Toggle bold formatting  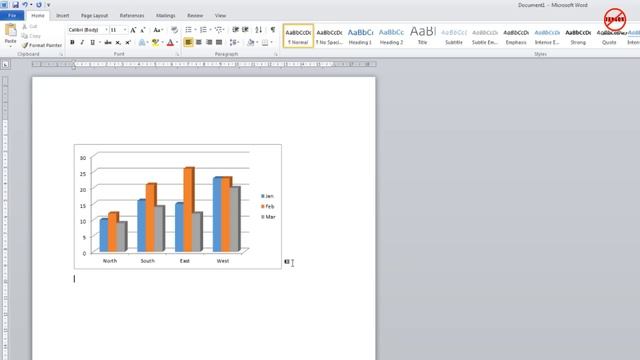click(72, 42)
